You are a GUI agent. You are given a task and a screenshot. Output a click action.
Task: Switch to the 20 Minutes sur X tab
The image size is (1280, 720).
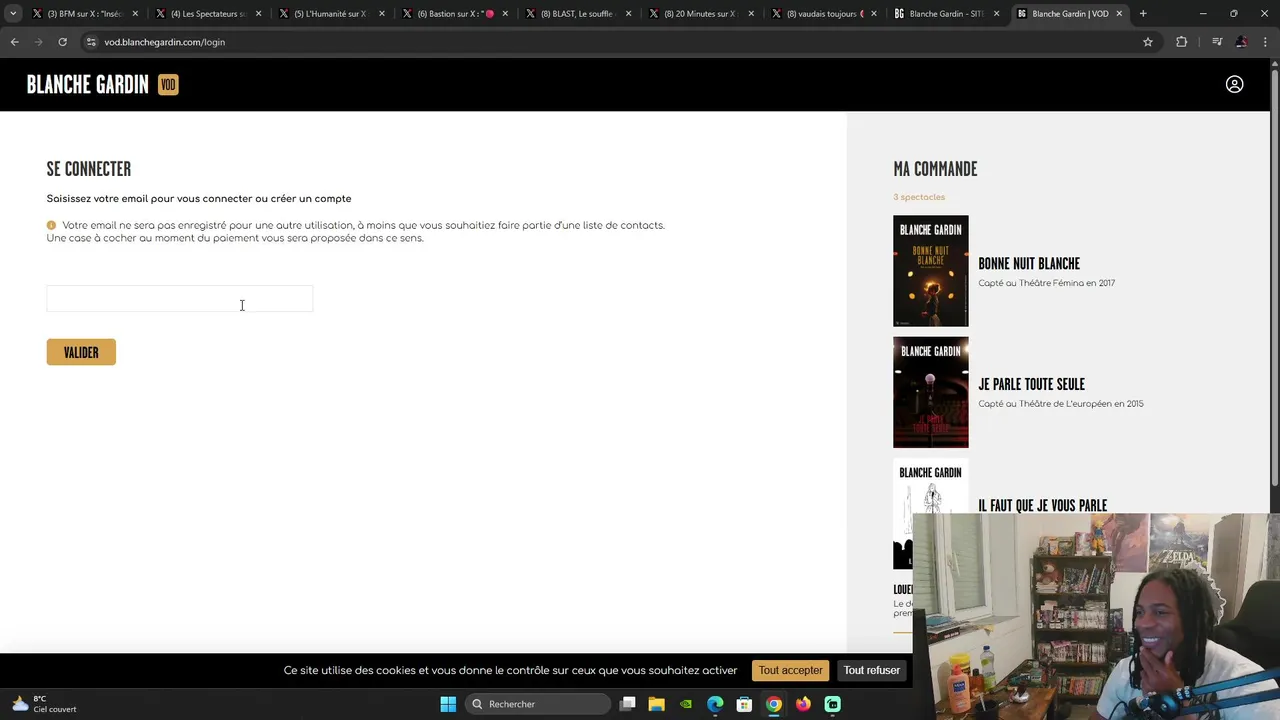click(x=701, y=14)
